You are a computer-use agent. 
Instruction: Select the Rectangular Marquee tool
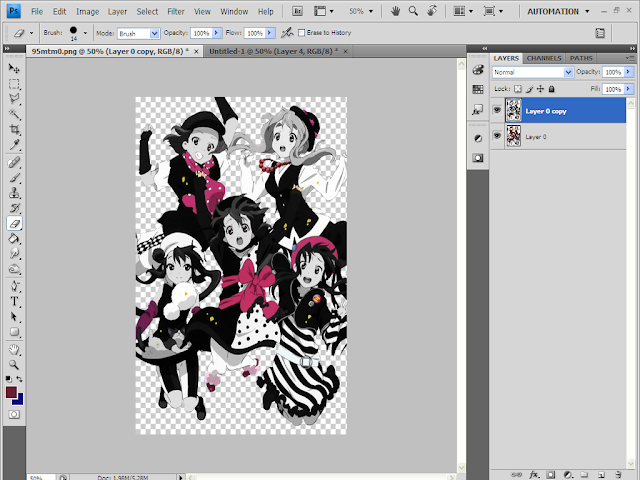14,84
